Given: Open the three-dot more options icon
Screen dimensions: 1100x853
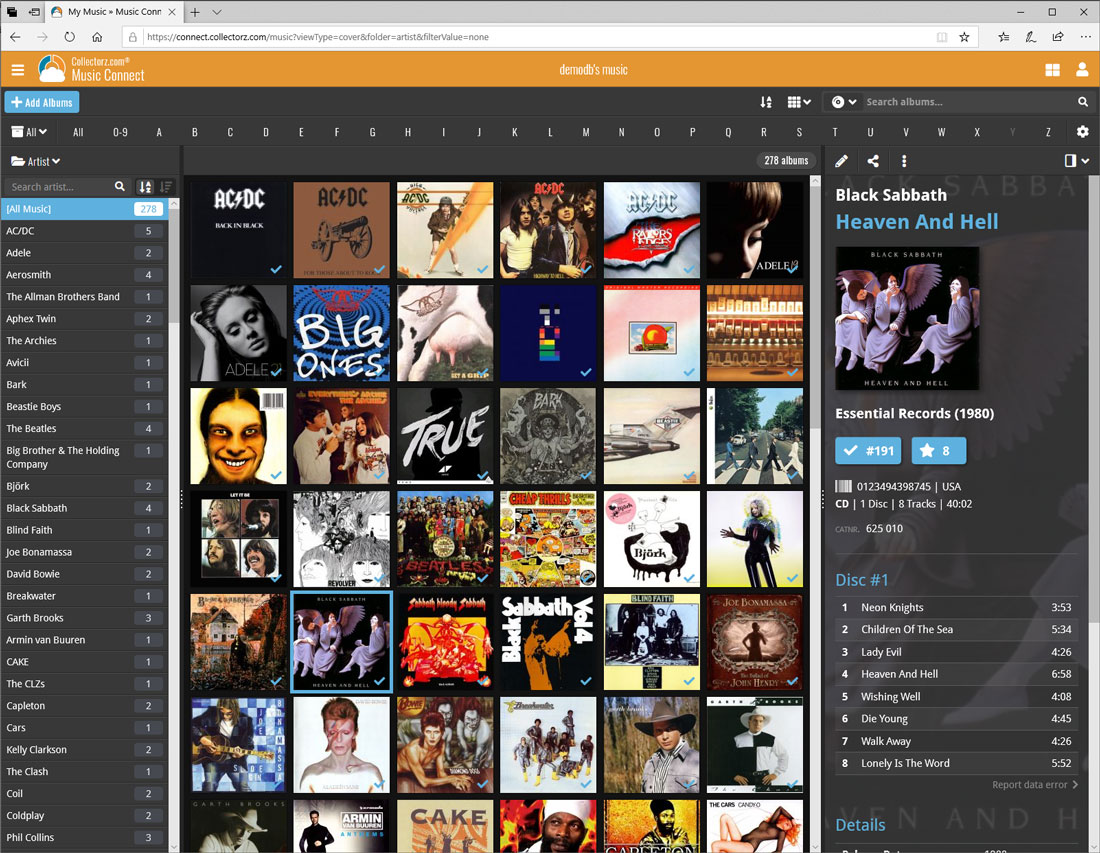Looking at the screenshot, I should pyautogui.click(x=903, y=160).
